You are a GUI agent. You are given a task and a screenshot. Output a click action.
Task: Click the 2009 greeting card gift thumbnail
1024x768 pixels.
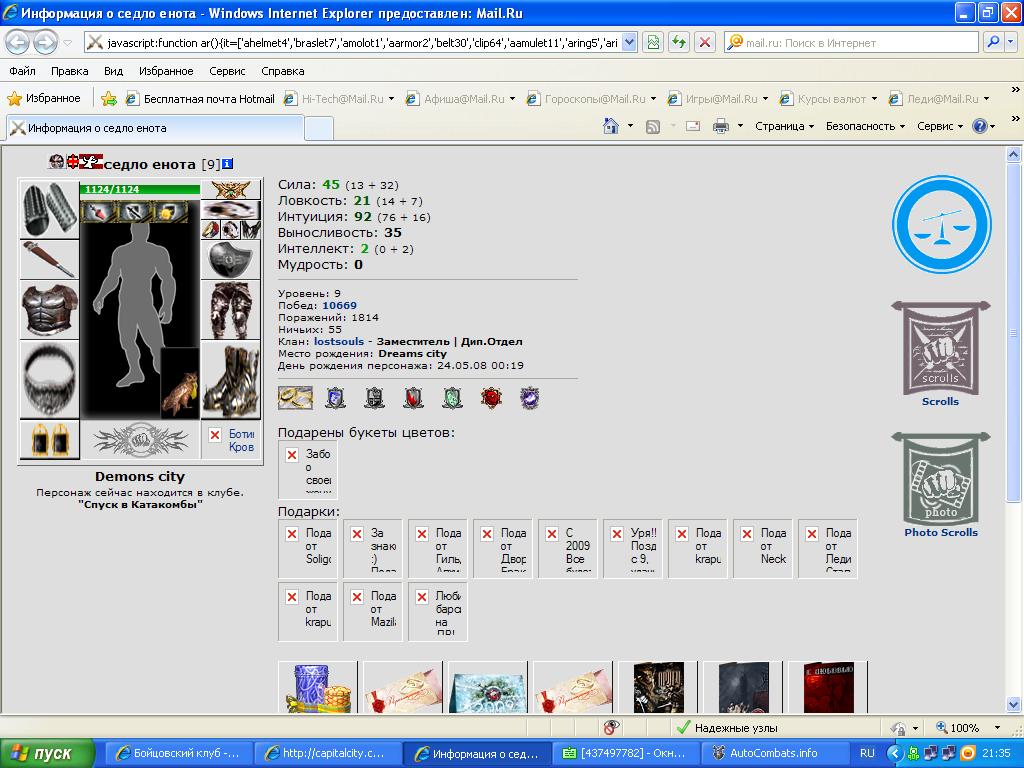tap(488, 687)
